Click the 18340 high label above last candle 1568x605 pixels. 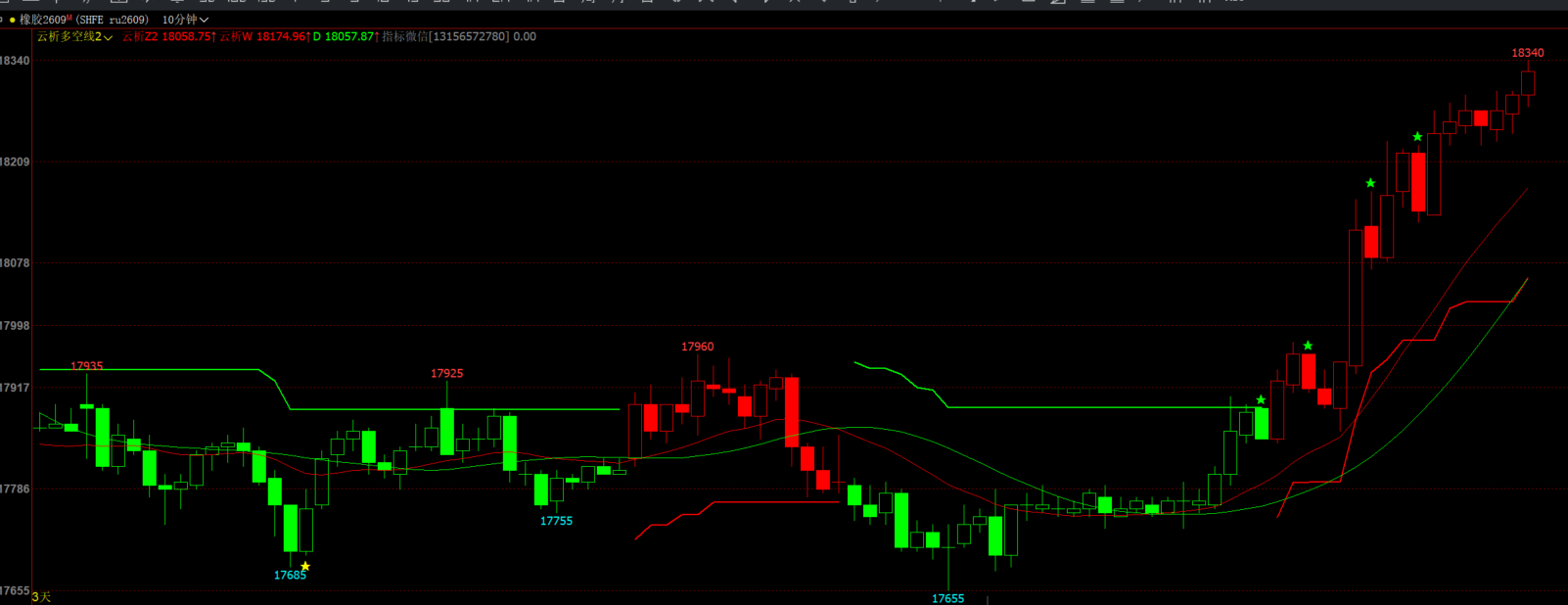click(1527, 53)
